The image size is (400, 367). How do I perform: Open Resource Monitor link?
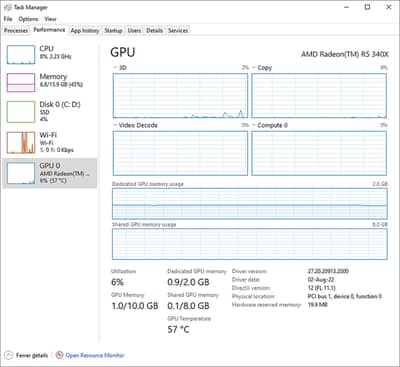(x=95, y=355)
